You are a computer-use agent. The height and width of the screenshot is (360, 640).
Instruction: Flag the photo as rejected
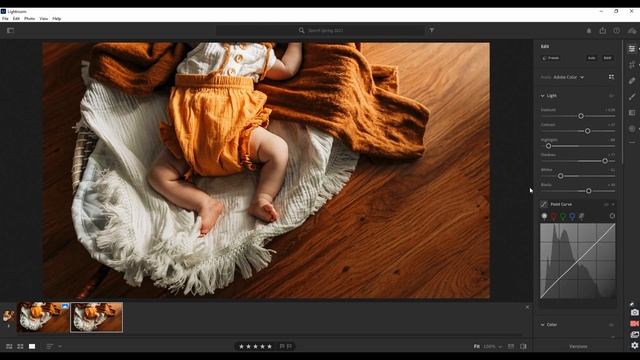tap(289, 347)
